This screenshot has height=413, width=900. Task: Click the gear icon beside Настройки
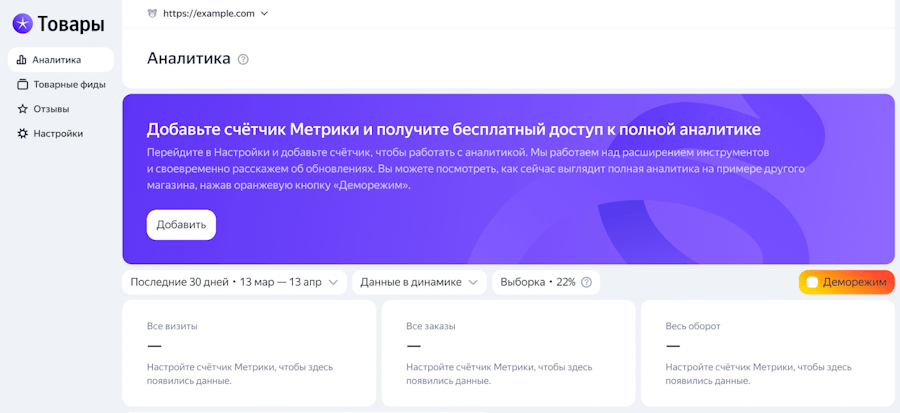[x=22, y=133]
